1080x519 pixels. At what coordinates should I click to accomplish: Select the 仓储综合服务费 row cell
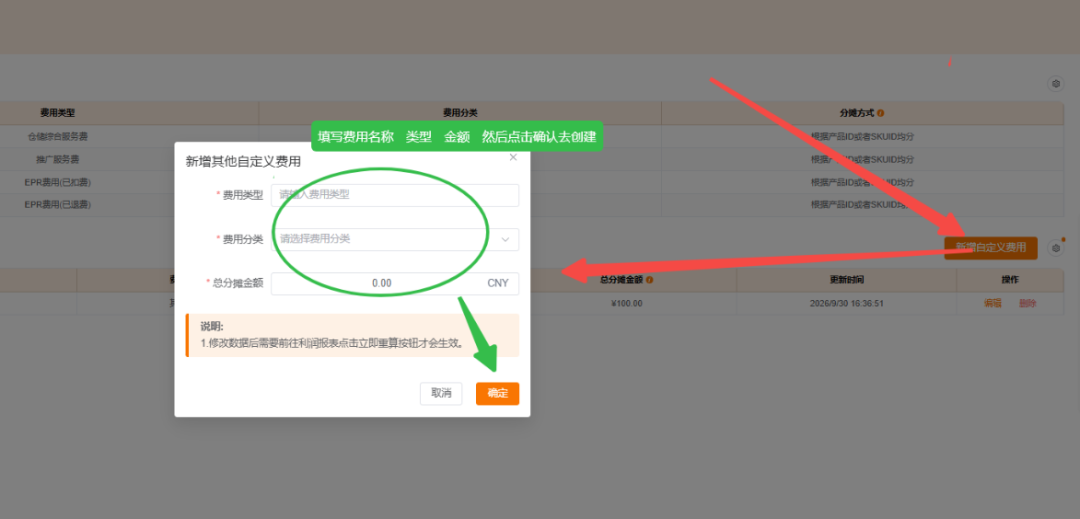(x=58, y=136)
